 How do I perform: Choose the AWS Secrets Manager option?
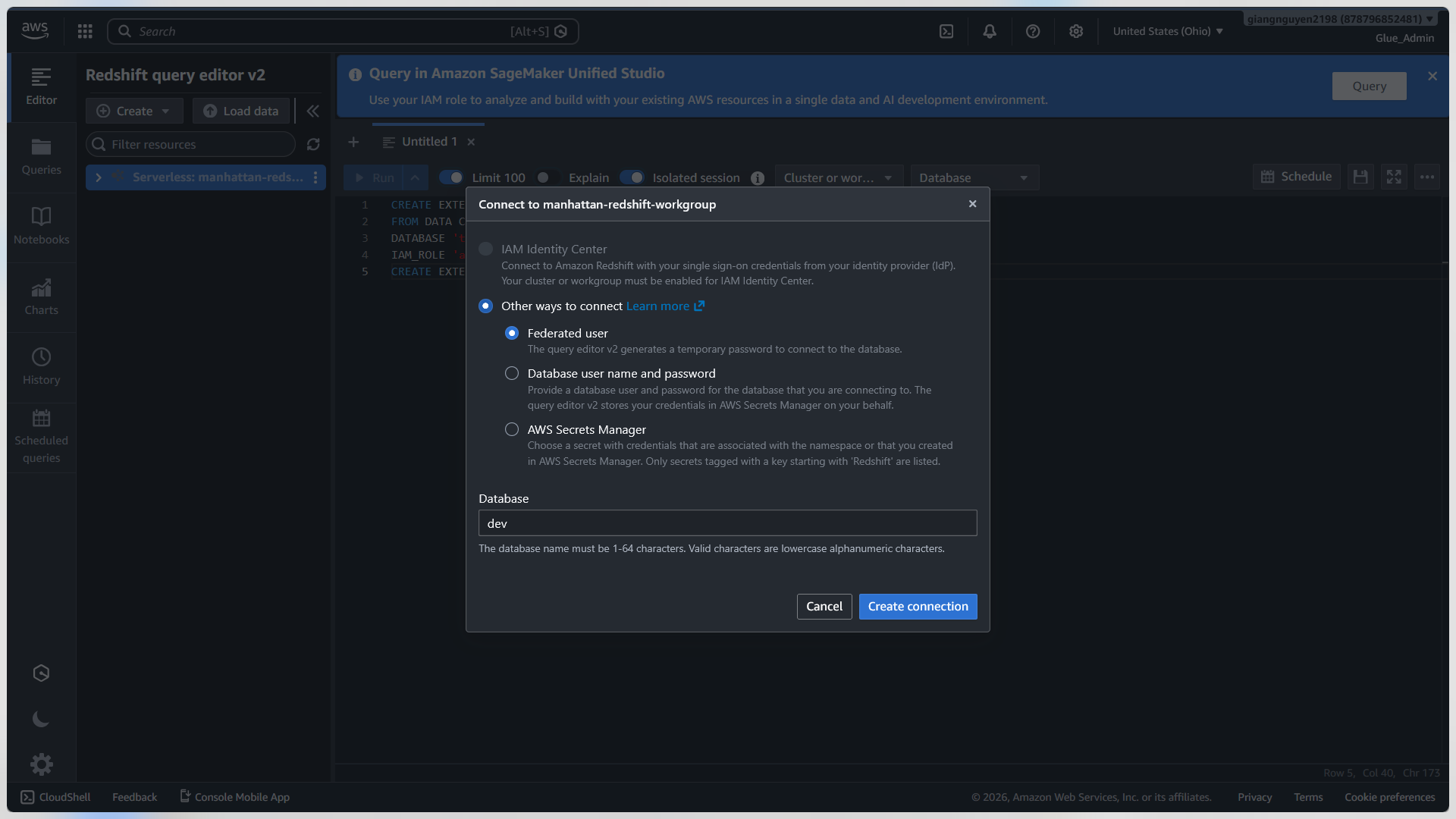click(x=512, y=429)
